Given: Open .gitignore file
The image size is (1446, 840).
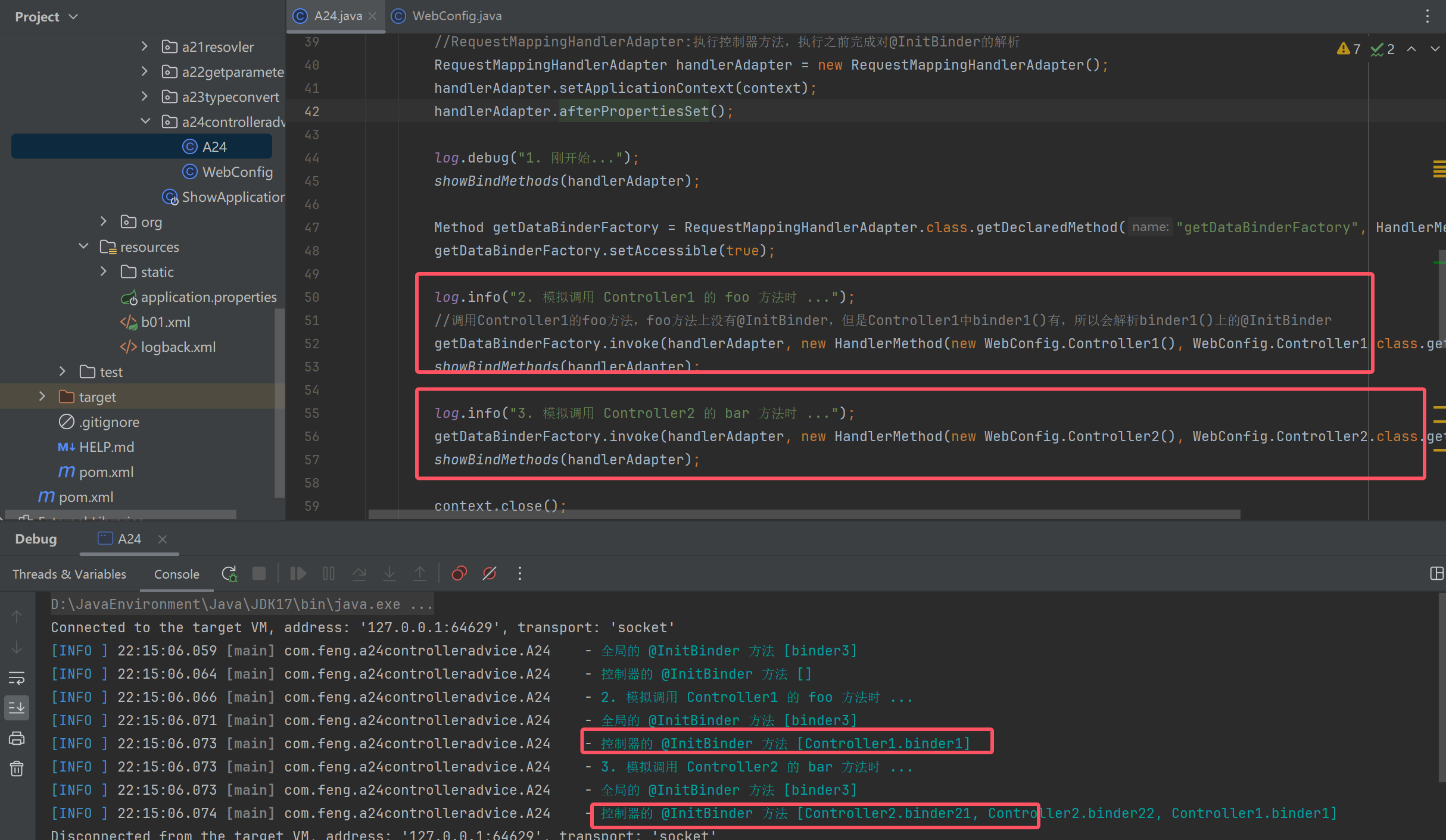Looking at the screenshot, I should point(99,421).
